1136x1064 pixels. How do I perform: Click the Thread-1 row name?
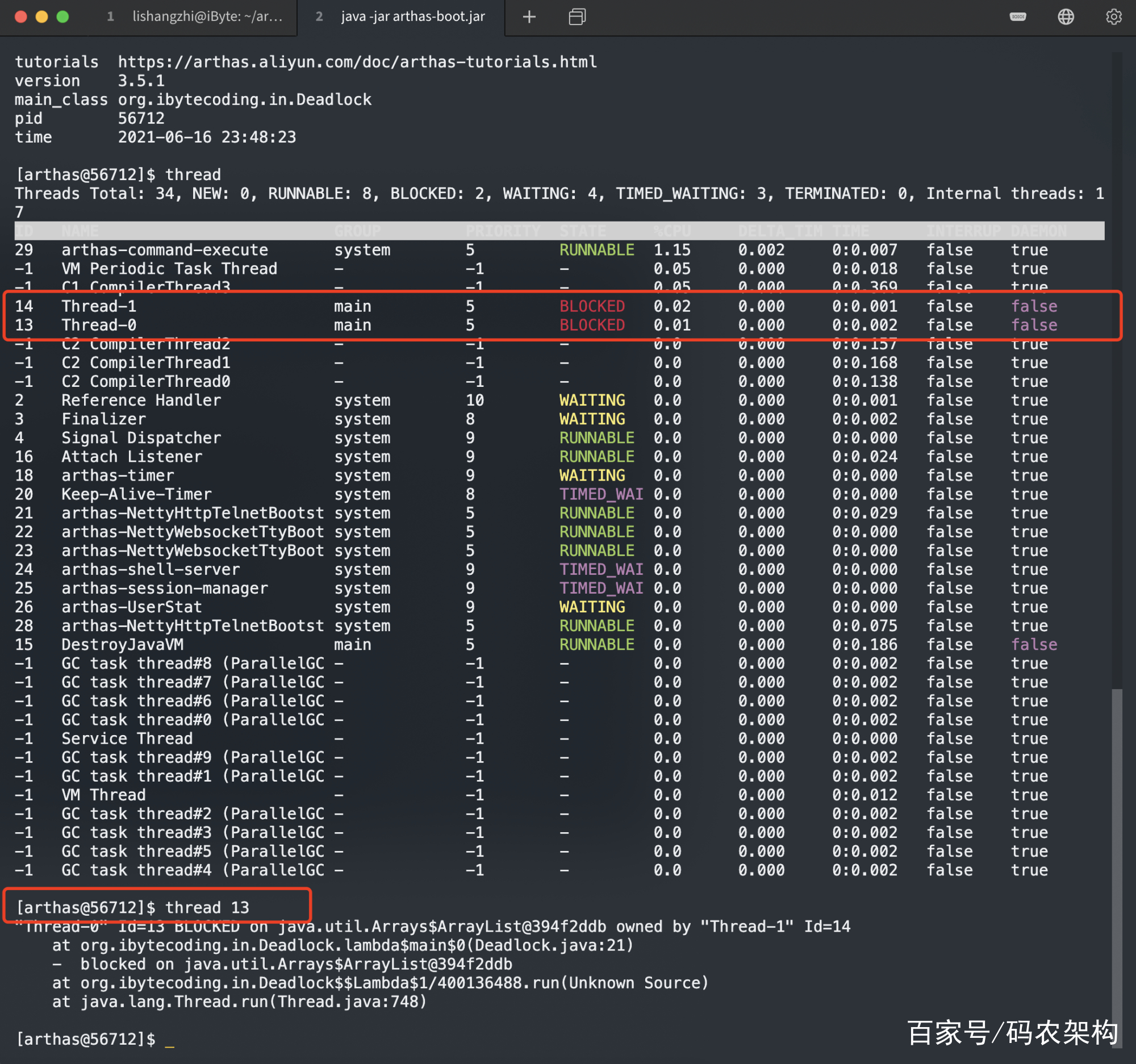point(99,306)
